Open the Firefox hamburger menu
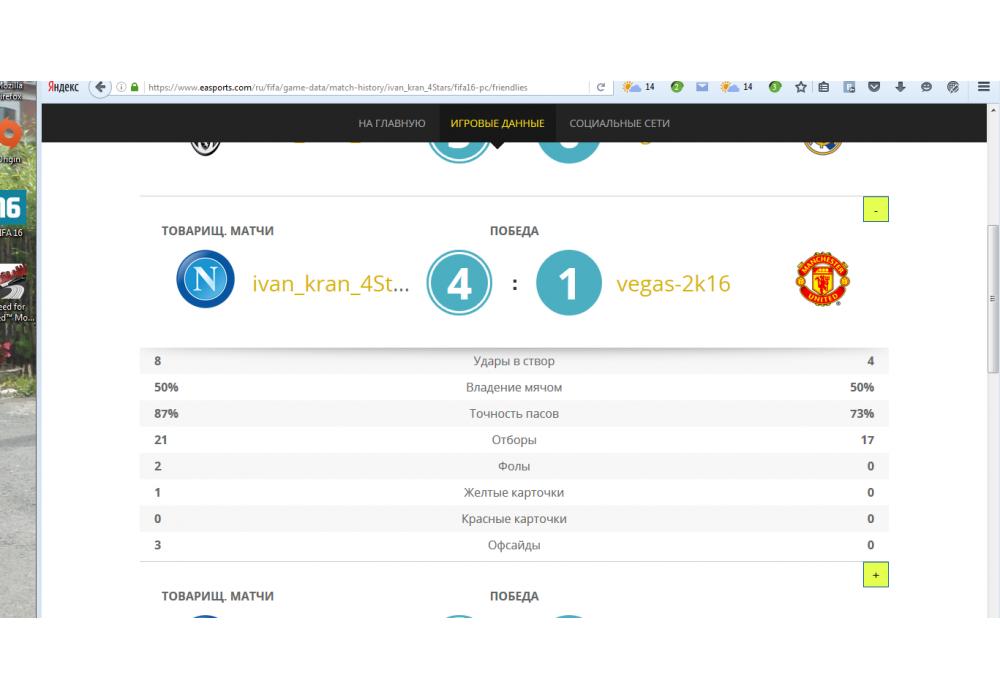The image size is (1000, 700). pyautogui.click(x=984, y=87)
